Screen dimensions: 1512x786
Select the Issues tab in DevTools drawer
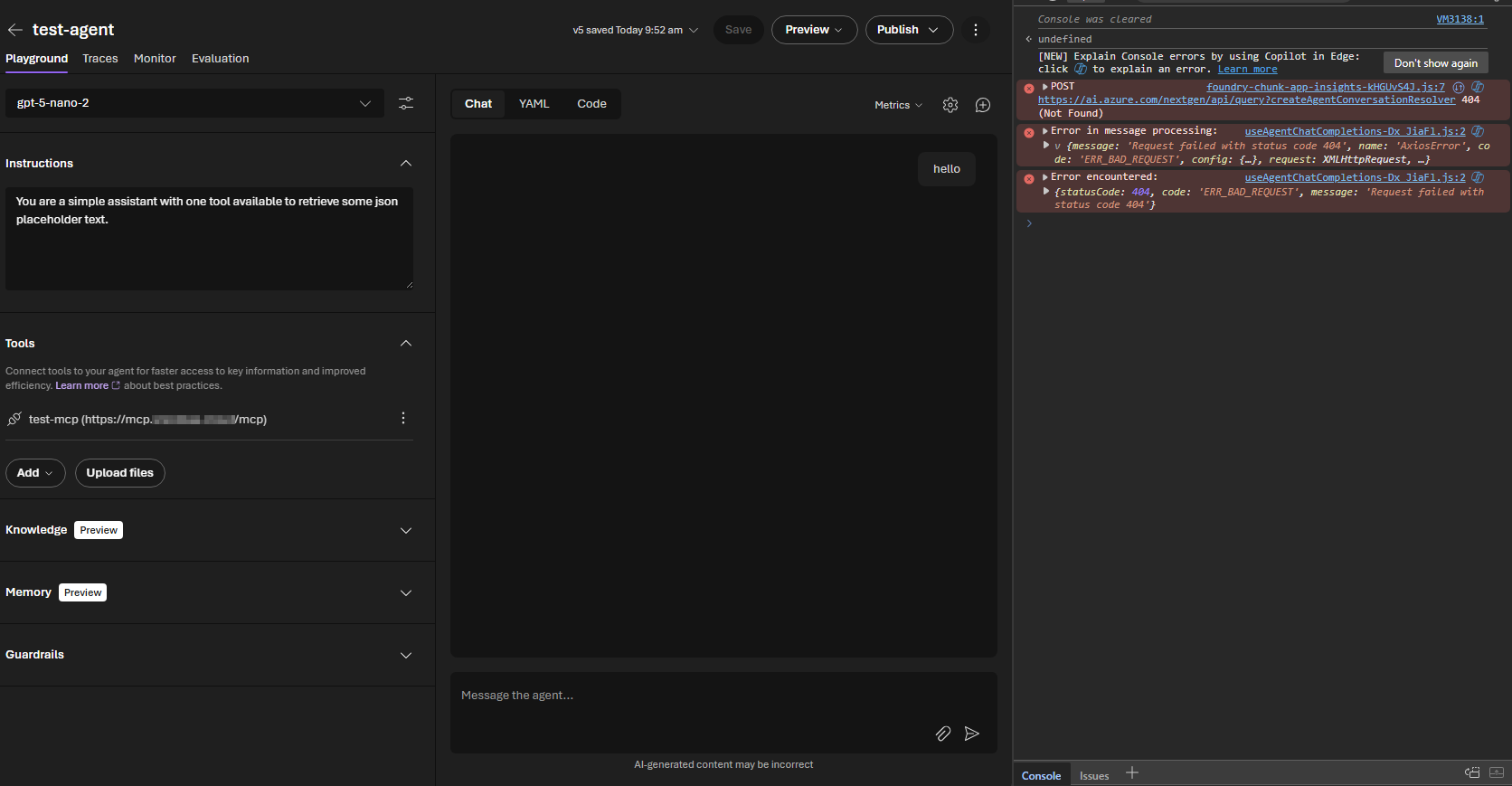tap(1094, 776)
